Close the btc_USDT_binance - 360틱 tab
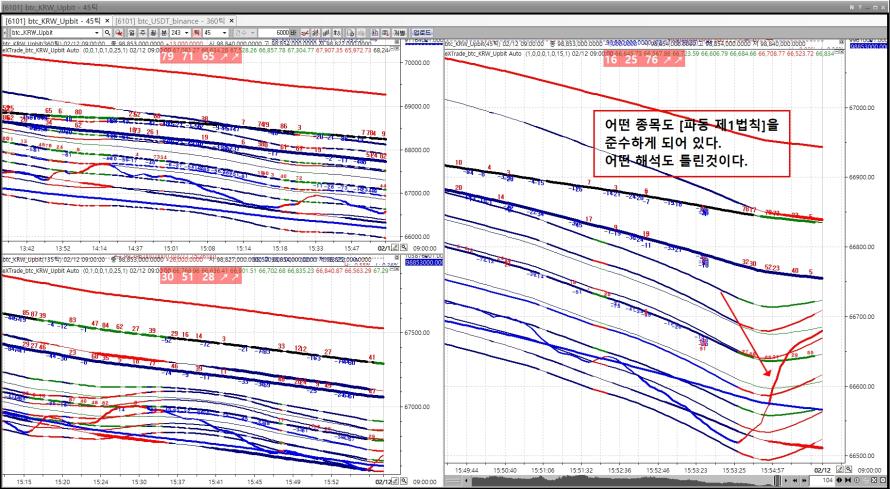 tap(232, 20)
